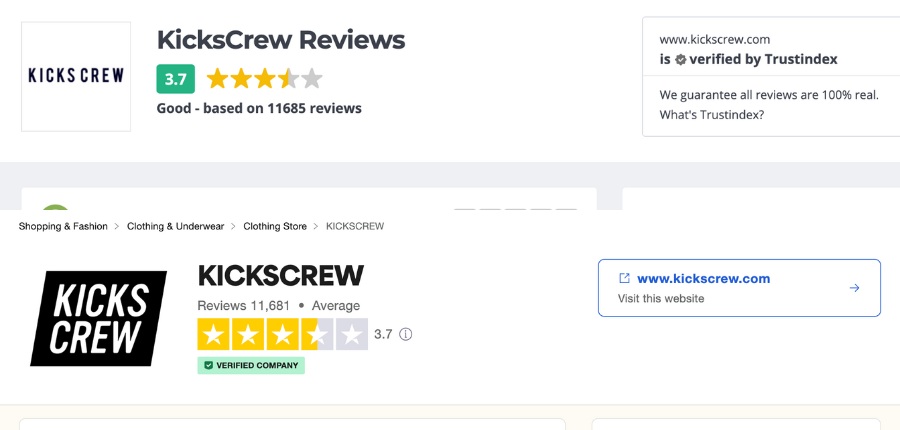Click the Verified Company badge
This screenshot has height=430, width=900.
[251, 365]
